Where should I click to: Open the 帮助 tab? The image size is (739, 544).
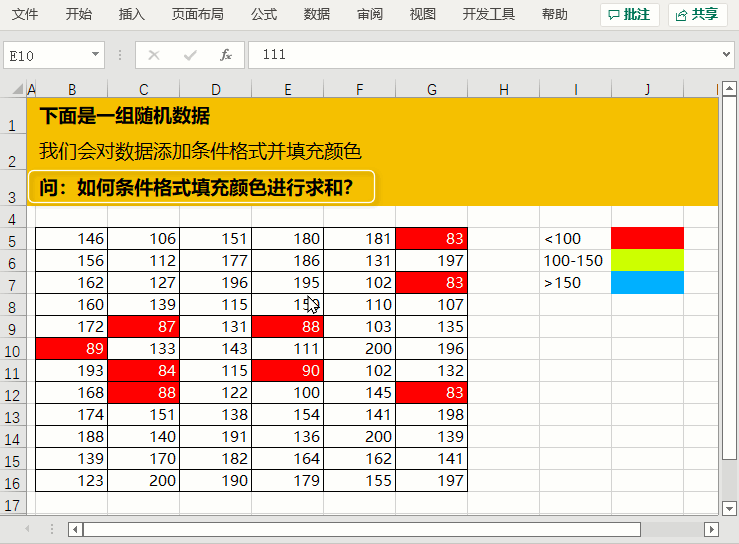(555, 15)
